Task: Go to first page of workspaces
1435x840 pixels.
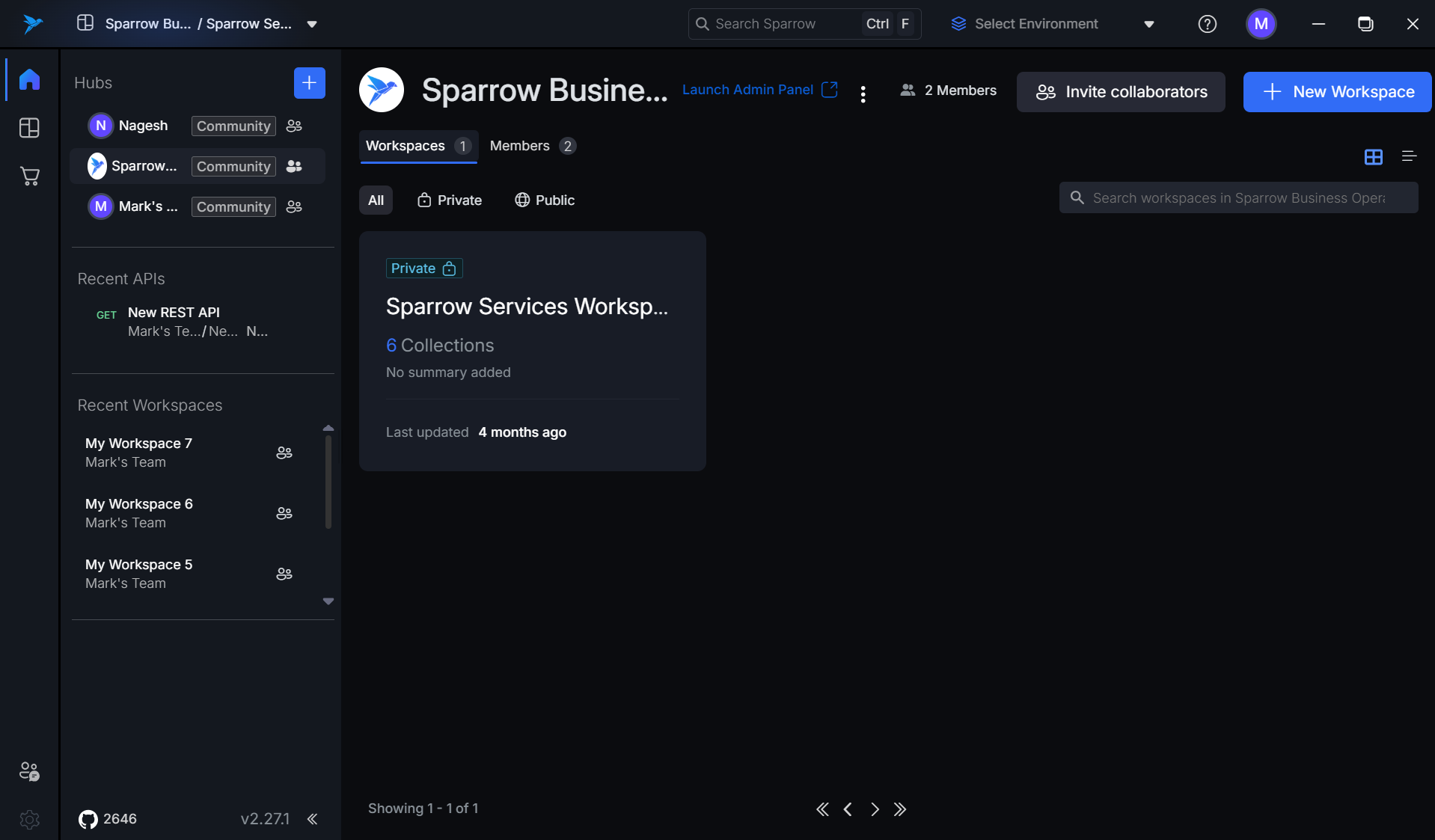Action: pyautogui.click(x=822, y=809)
